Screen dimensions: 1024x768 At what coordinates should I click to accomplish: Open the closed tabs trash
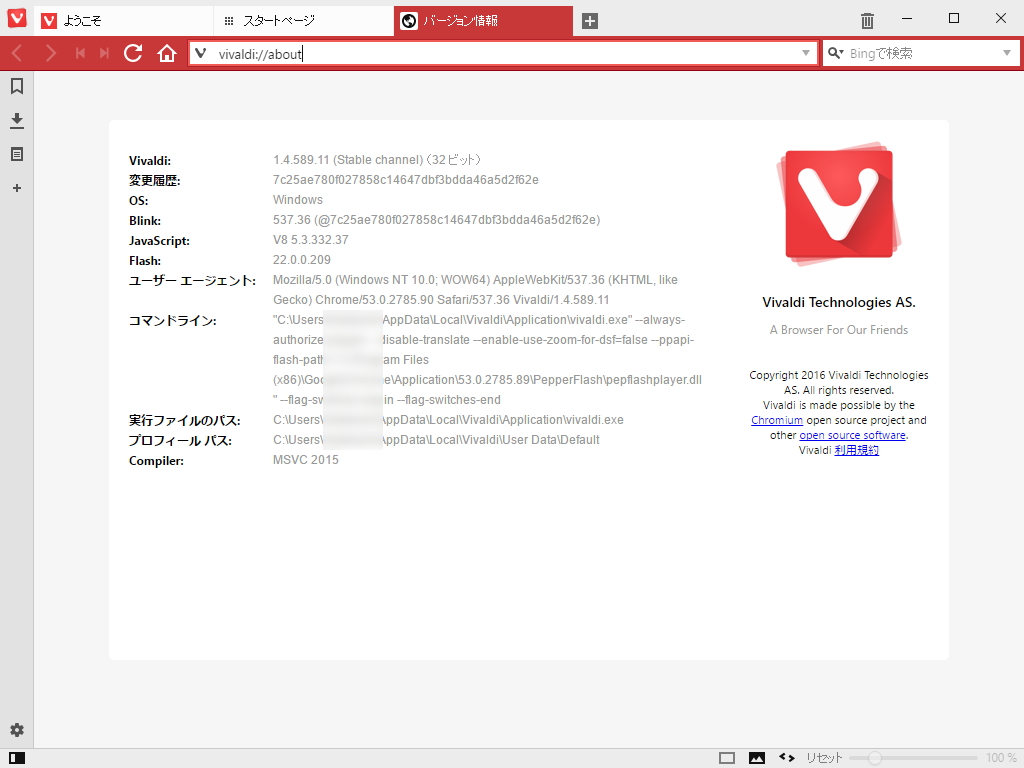coord(866,18)
